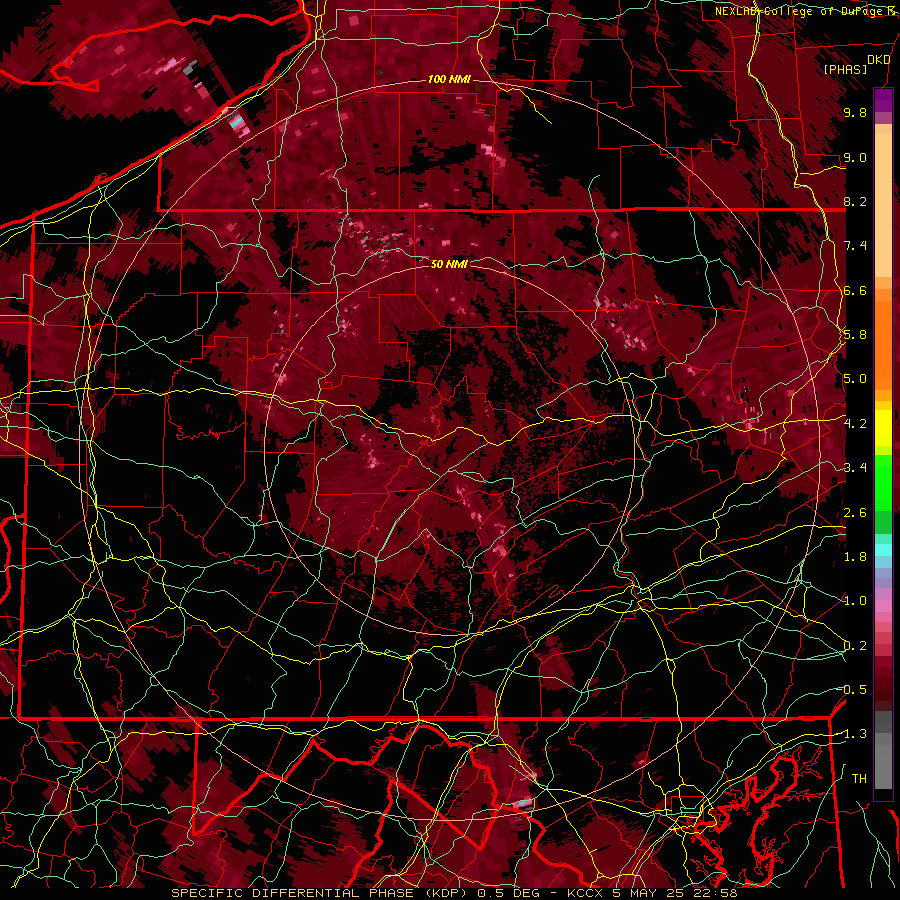Screen dimensions: 900x900
Task: Select the 5.8 legend value
Action: (855, 335)
